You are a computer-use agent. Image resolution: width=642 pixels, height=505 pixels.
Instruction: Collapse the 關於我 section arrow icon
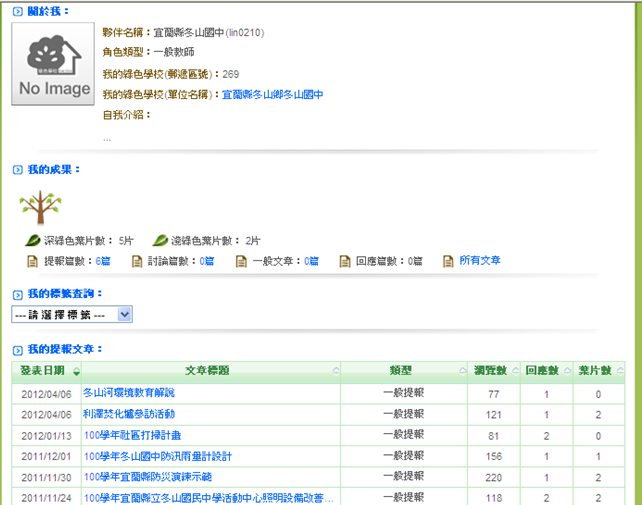pos(17,13)
